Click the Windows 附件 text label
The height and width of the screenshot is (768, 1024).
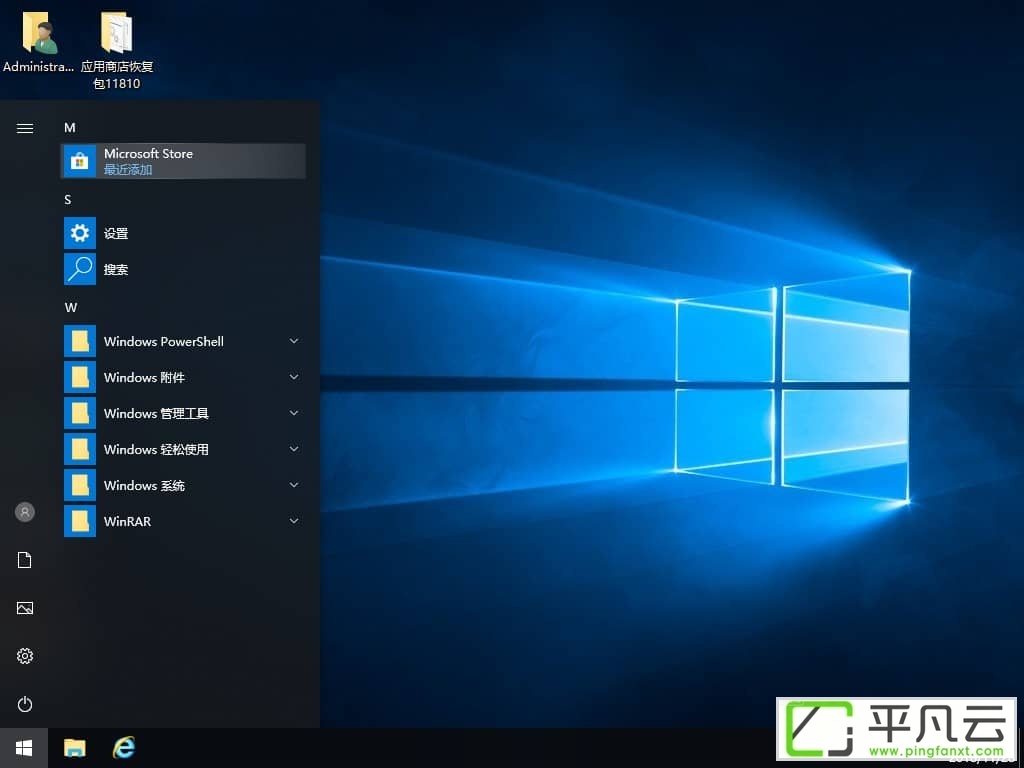[x=144, y=377]
